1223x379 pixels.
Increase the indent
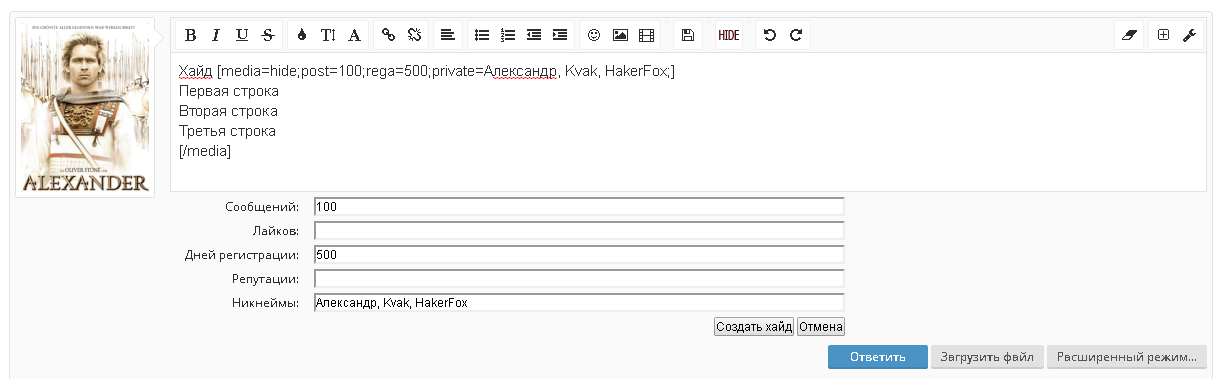[x=560, y=35]
